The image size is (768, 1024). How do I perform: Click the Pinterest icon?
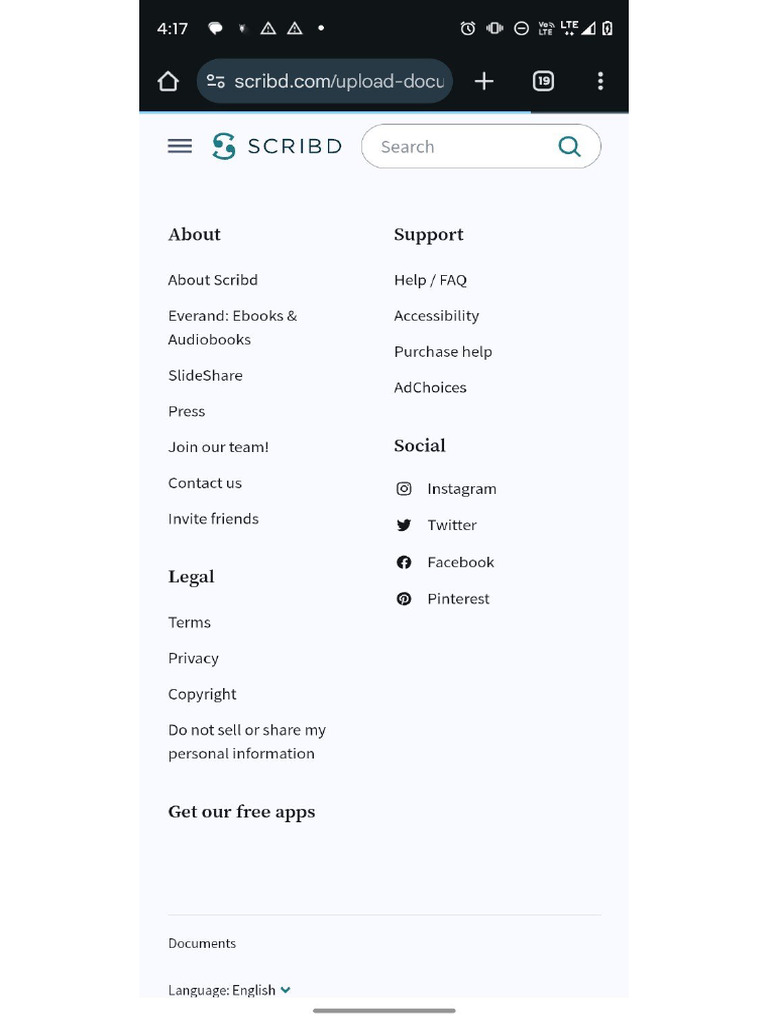tap(404, 599)
